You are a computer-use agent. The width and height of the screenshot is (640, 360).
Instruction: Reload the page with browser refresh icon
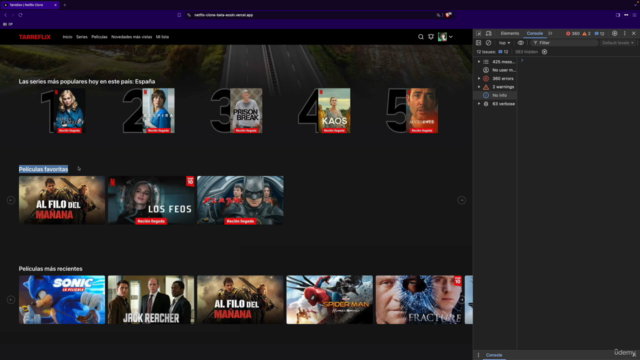(x=20, y=15)
